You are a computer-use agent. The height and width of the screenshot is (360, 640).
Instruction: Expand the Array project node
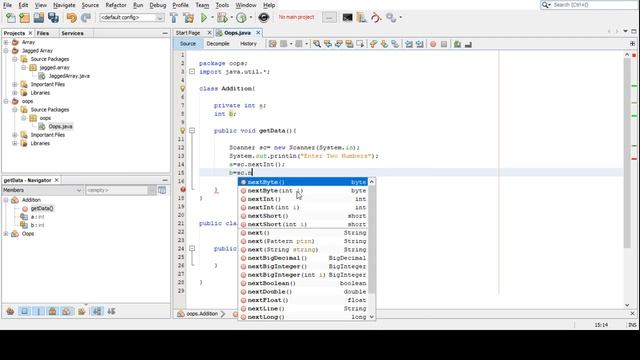(6, 42)
